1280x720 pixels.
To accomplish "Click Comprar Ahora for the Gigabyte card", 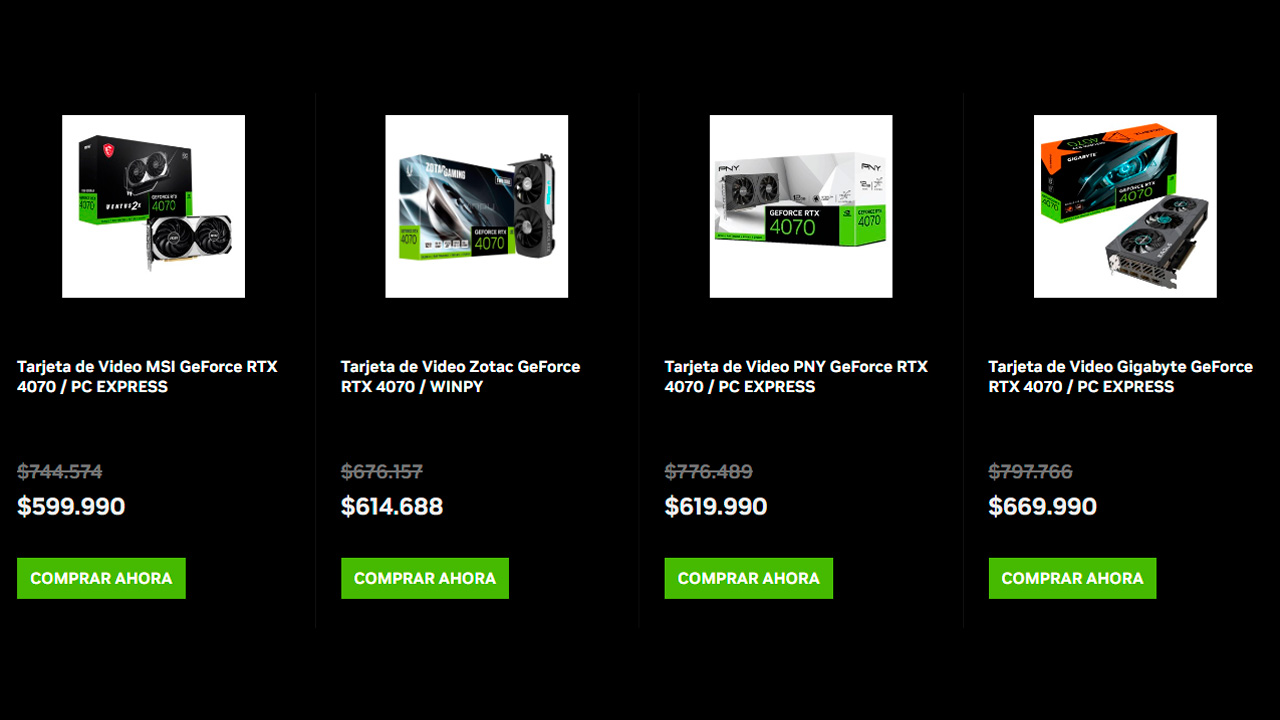I will [x=1073, y=578].
